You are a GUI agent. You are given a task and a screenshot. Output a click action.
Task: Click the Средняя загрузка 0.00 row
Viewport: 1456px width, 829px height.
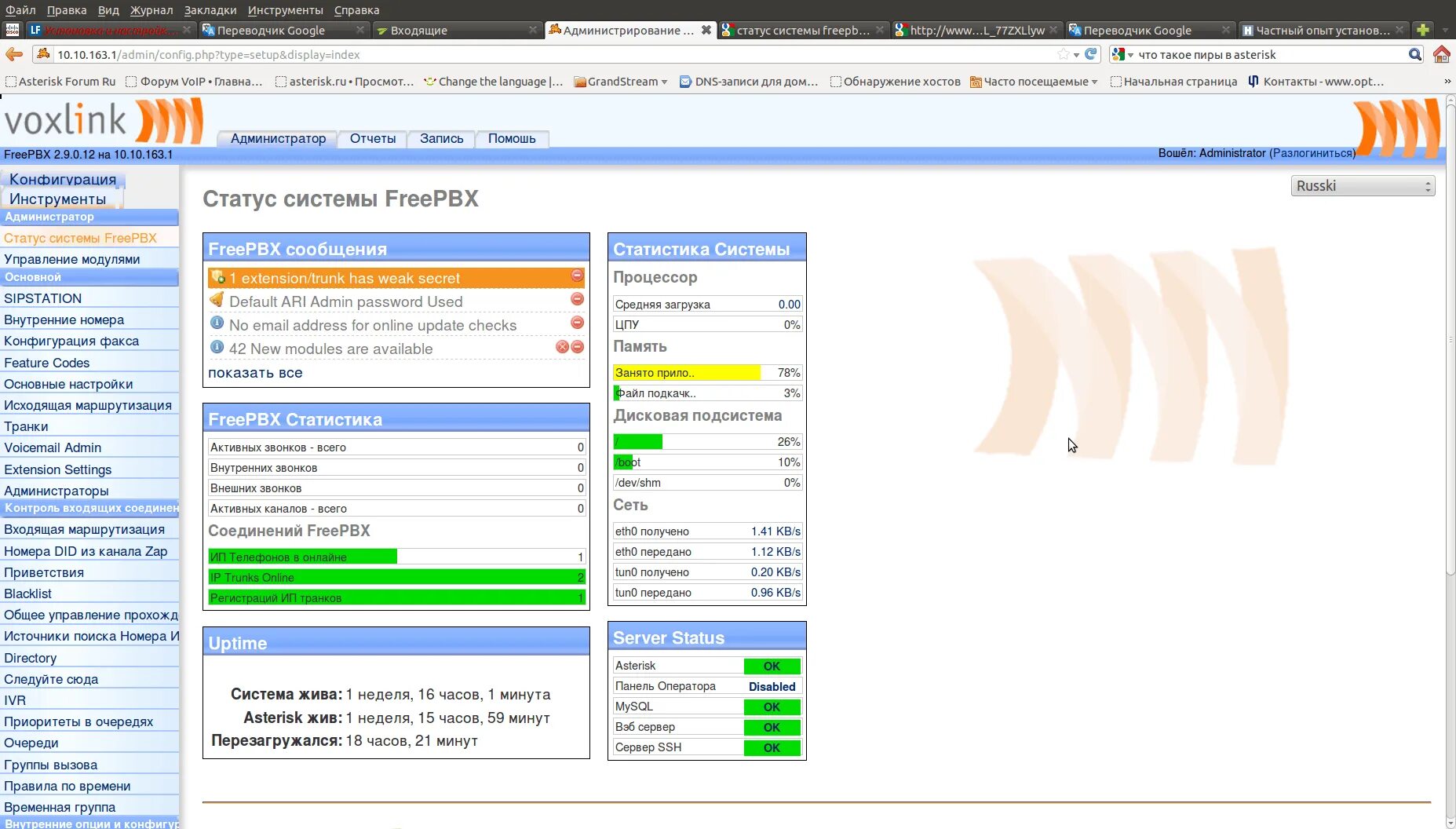coord(706,305)
